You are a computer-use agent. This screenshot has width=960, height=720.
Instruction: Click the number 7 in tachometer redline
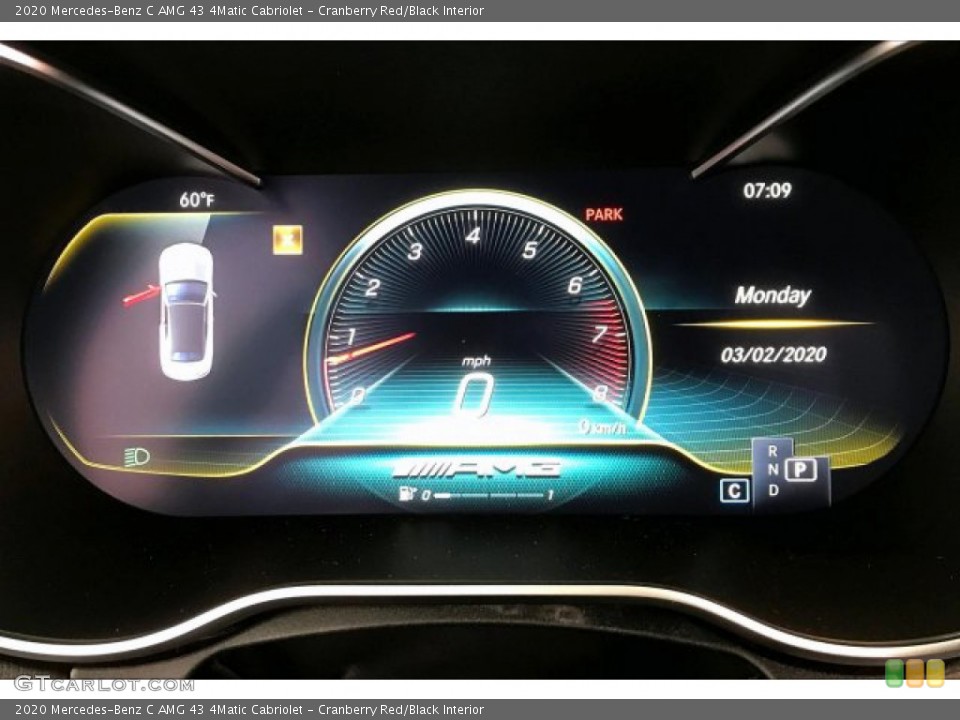pyautogui.click(x=599, y=334)
